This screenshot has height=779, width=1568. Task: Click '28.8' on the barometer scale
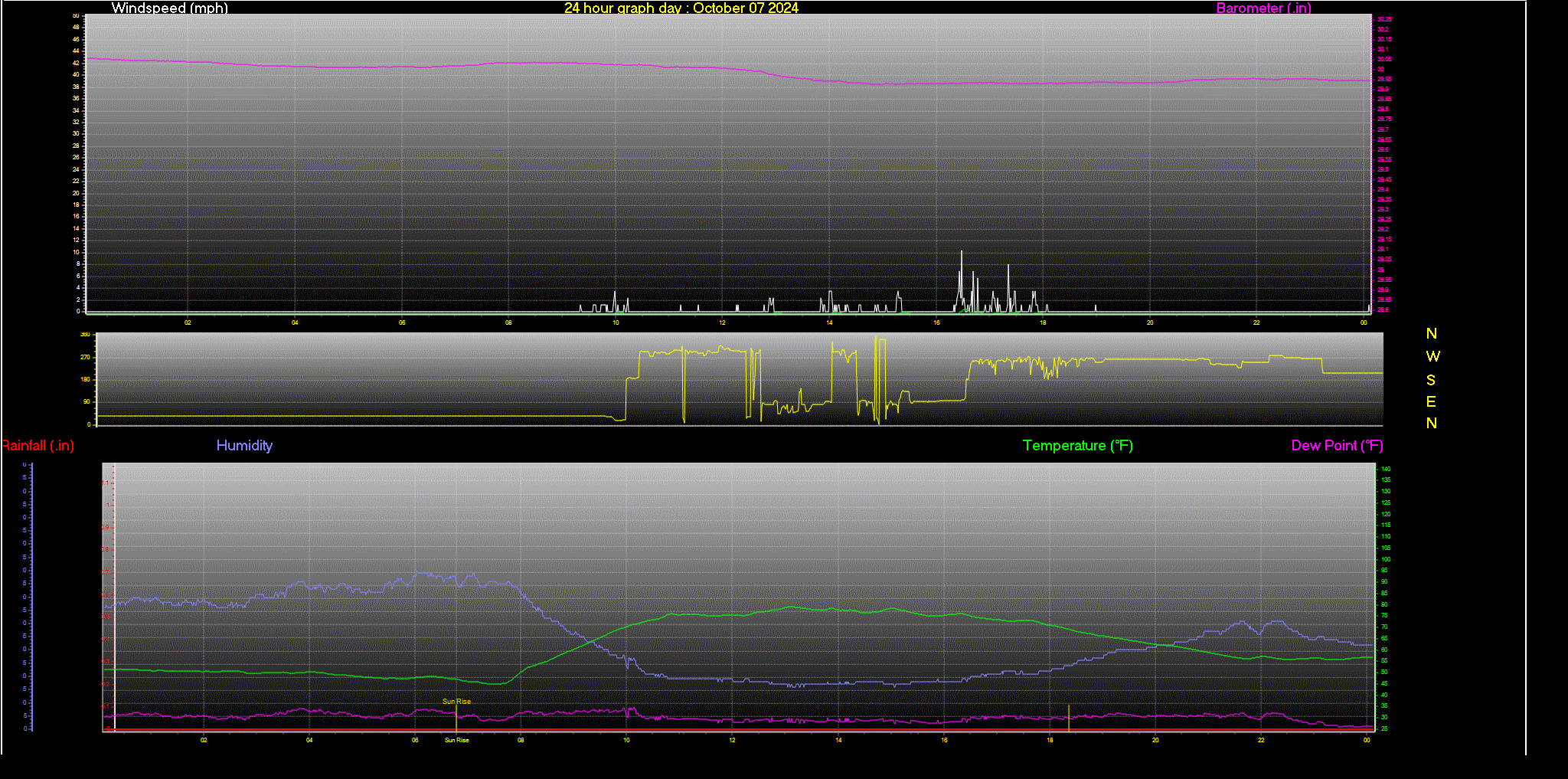(x=1383, y=310)
